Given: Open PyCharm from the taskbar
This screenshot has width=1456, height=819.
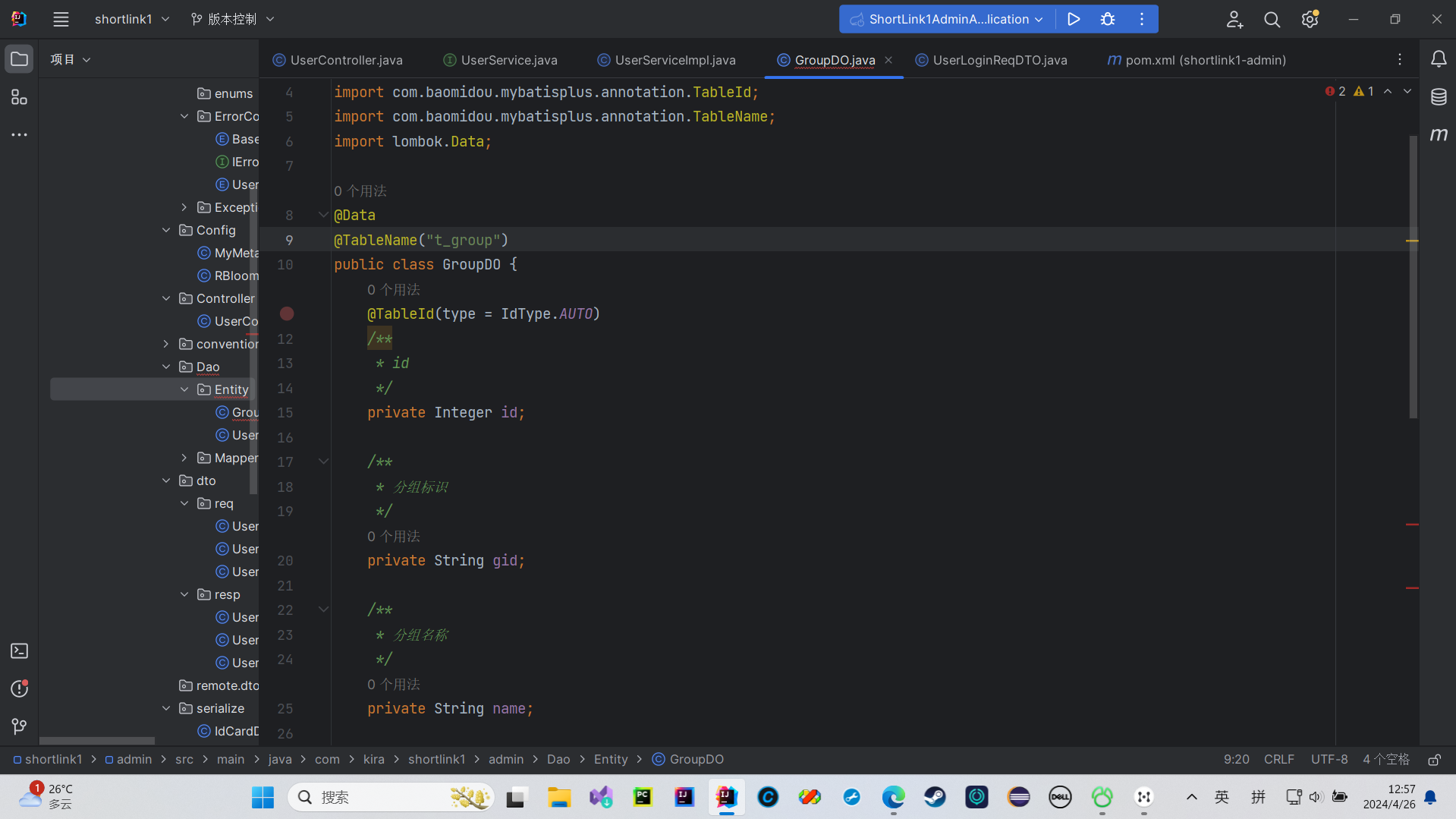Looking at the screenshot, I should point(643,797).
